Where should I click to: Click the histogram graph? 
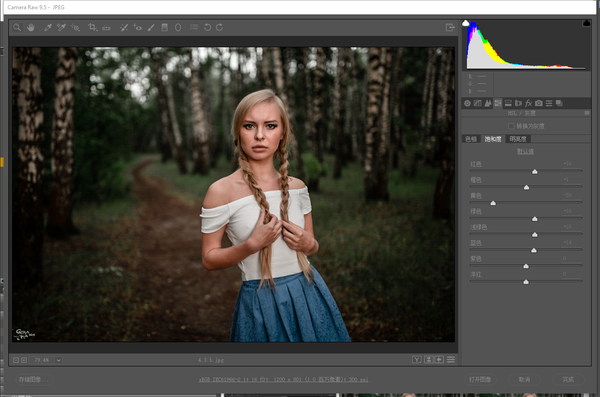(x=526, y=45)
